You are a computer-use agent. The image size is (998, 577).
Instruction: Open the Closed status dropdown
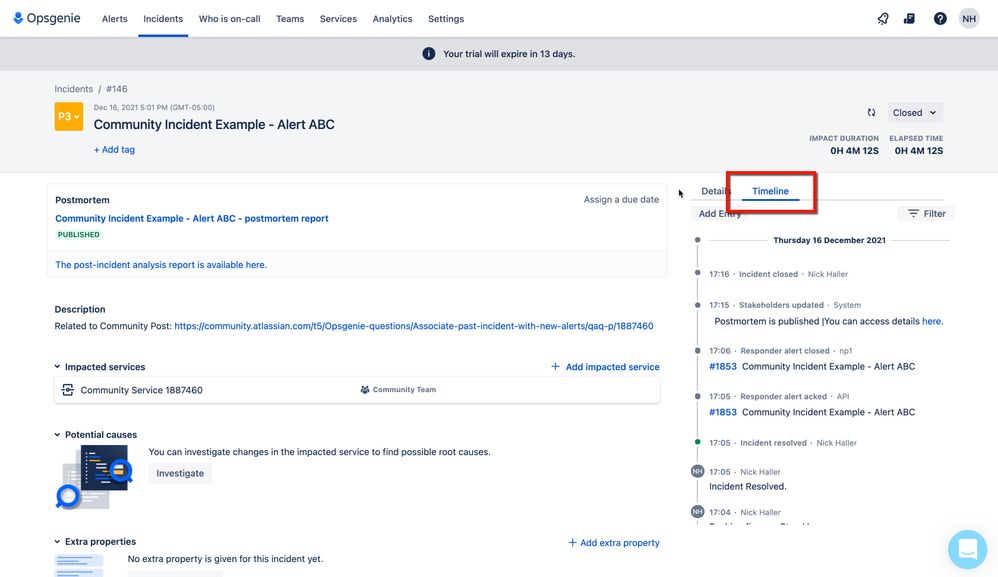(x=915, y=113)
